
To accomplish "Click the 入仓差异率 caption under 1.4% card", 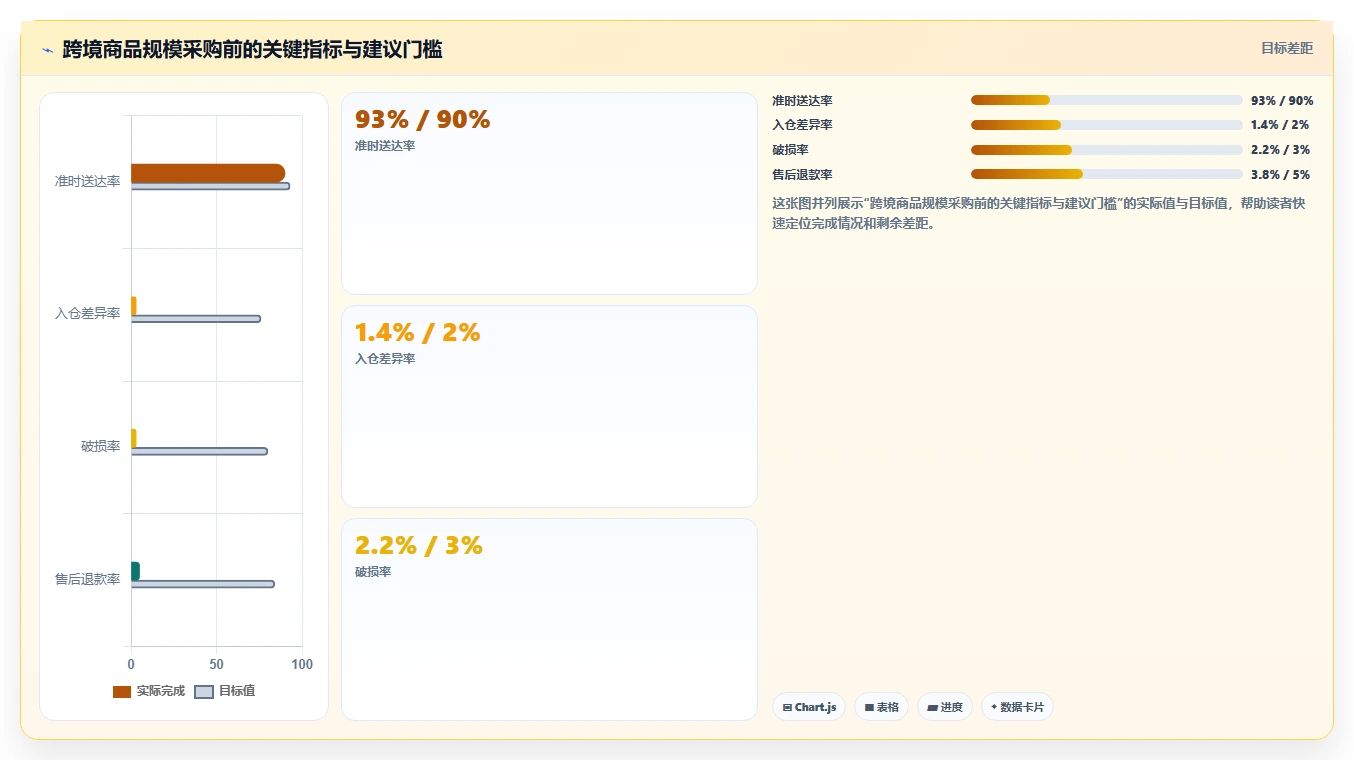I will point(385,359).
